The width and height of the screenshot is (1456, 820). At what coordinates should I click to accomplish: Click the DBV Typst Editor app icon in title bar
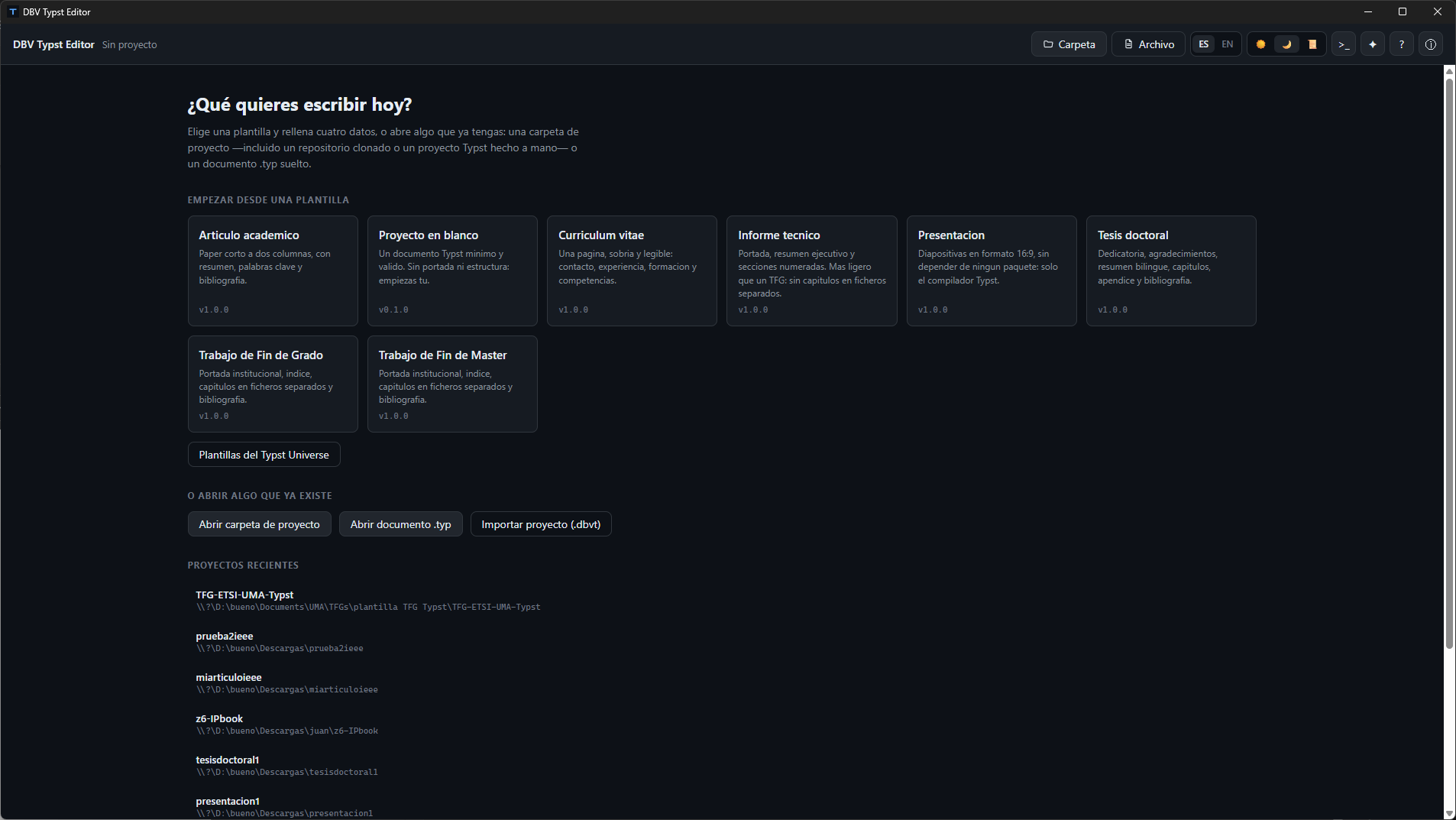click(x=13, y=11)
